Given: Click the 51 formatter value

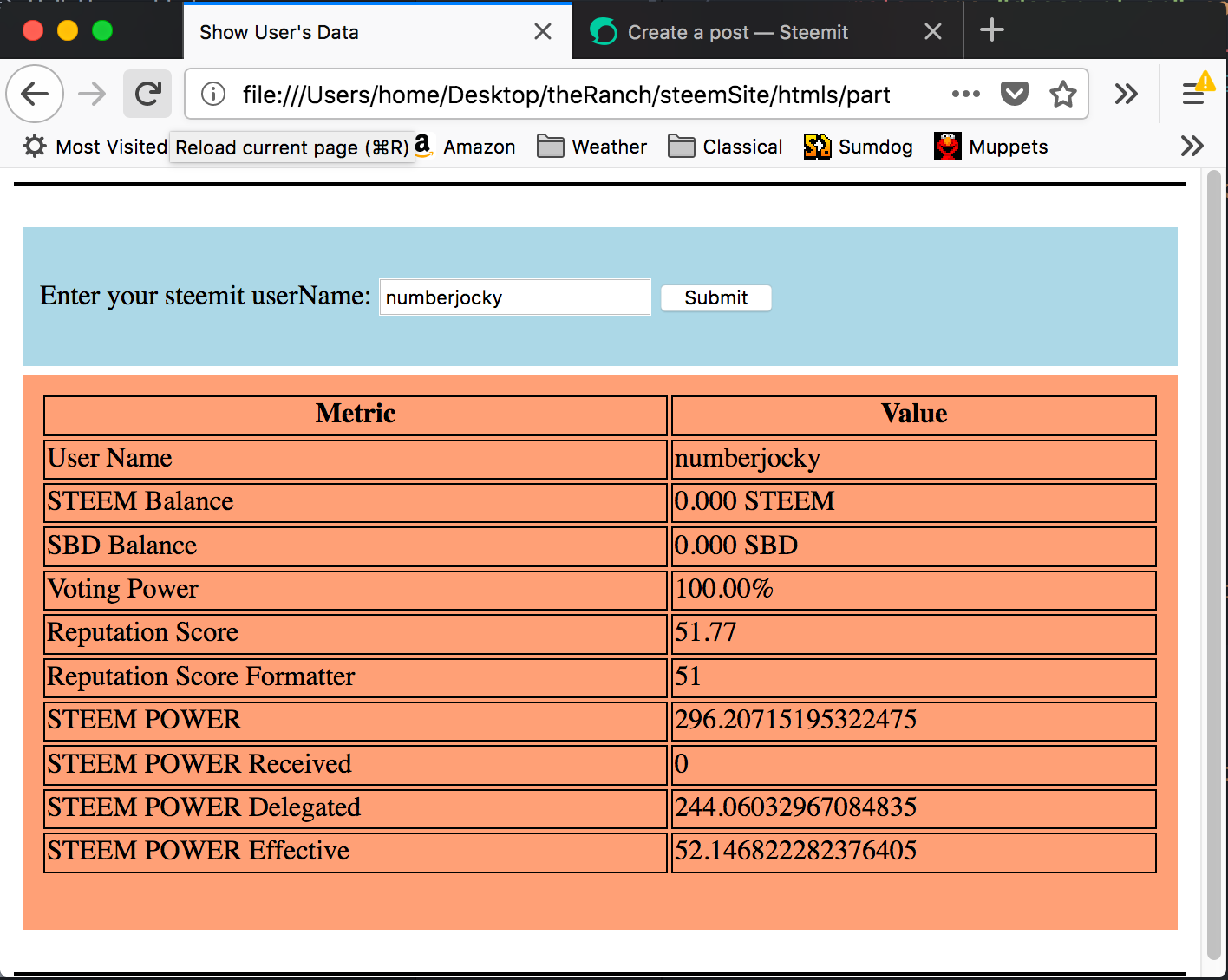Looking at the screenshot, I should coord(688,676).
